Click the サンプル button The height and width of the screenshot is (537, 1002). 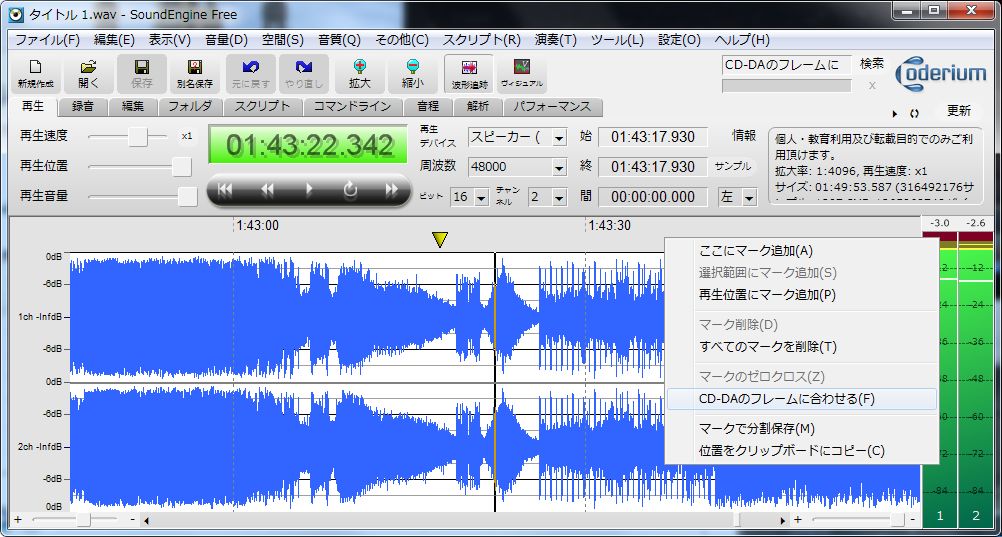(x=733, y=166)
